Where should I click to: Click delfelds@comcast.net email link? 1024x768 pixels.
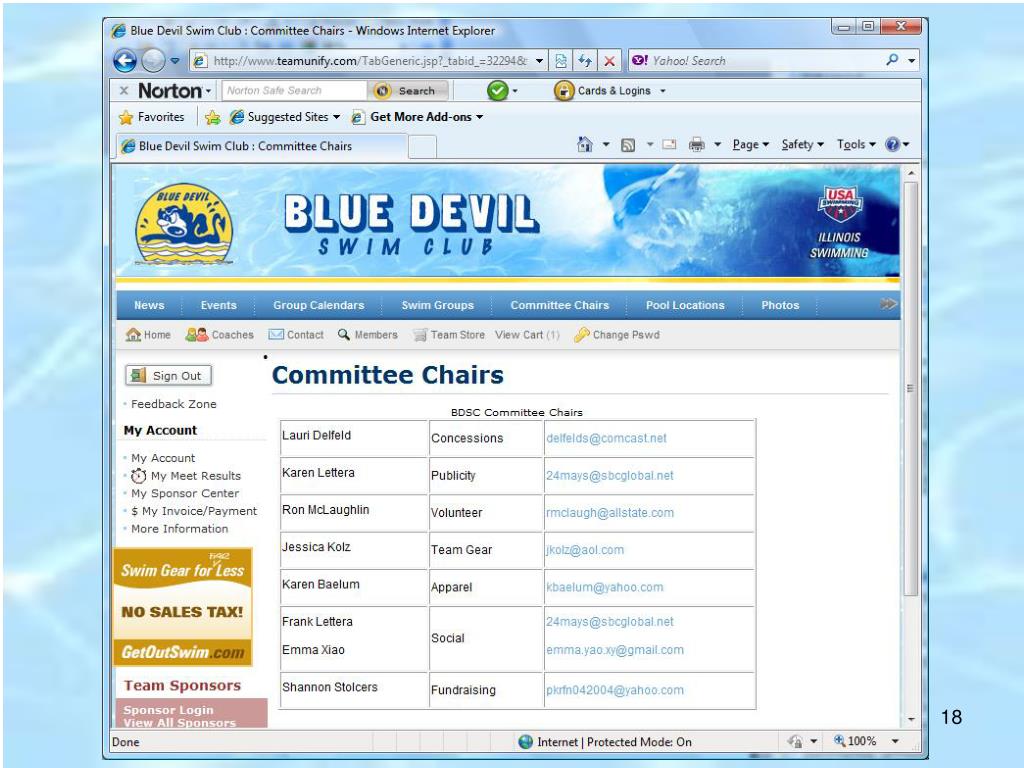[x=606, y=438]
